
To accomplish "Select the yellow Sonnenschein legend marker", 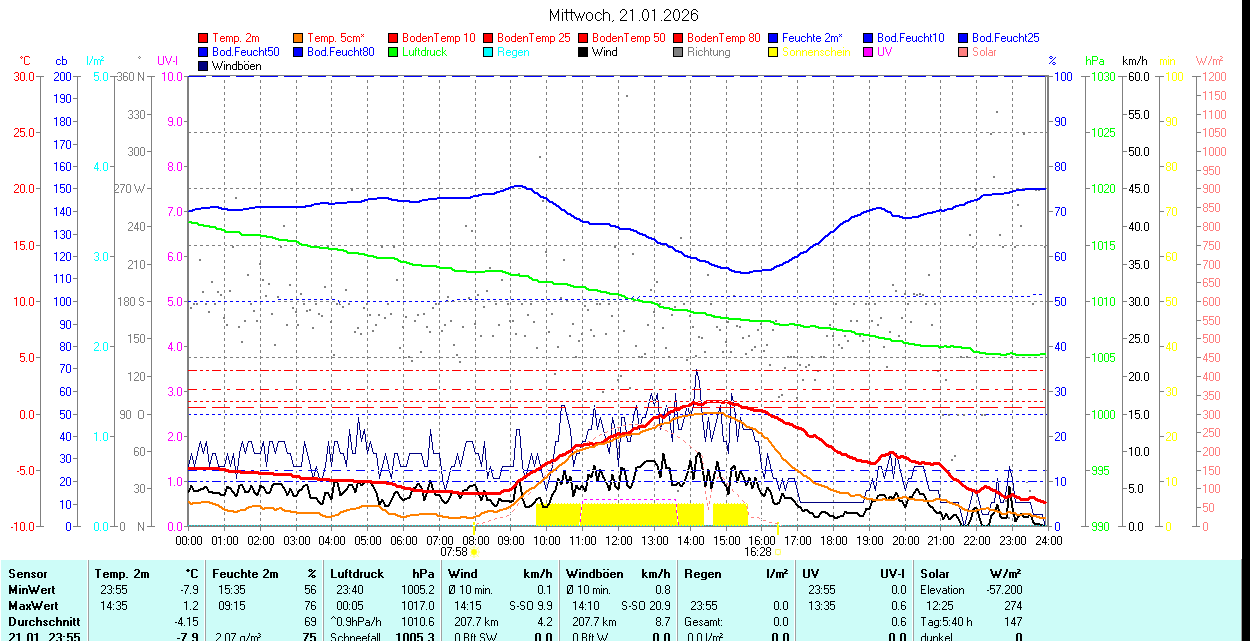I will tap(773, 52).
